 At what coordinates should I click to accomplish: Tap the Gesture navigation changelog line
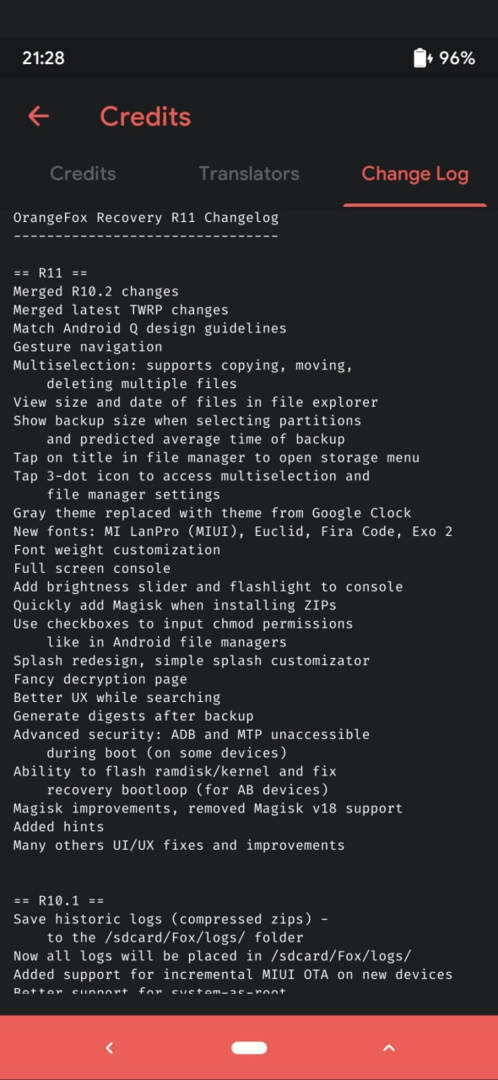[x=87, y=347]
